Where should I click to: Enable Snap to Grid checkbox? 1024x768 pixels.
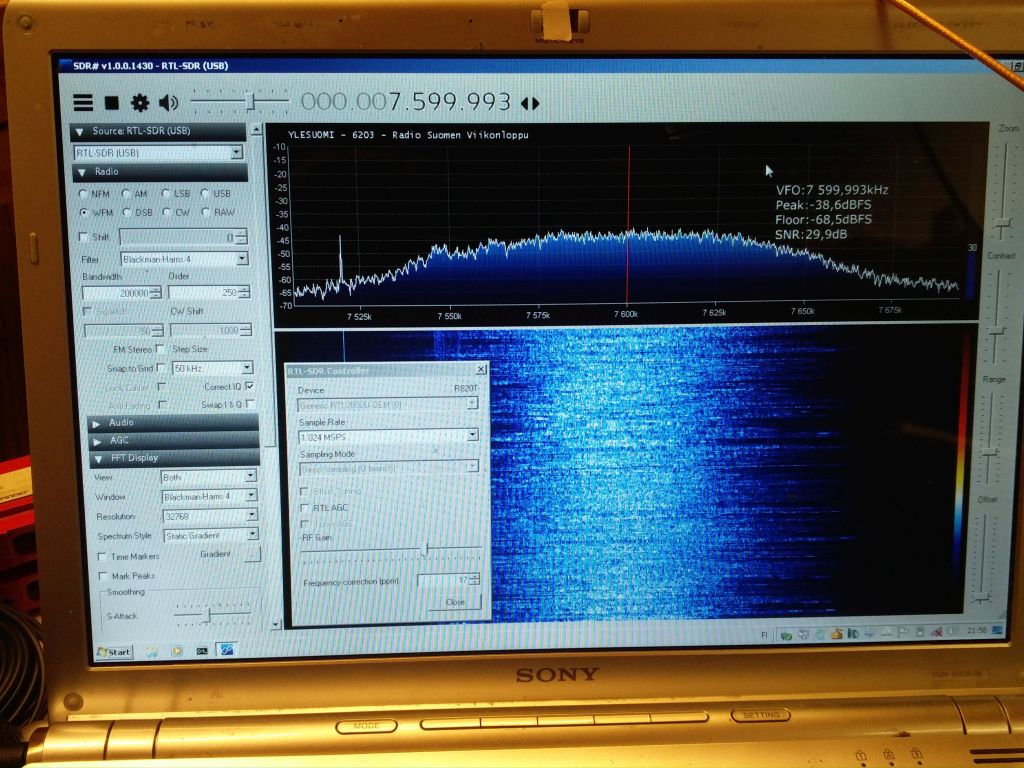[x=161, y=368]
